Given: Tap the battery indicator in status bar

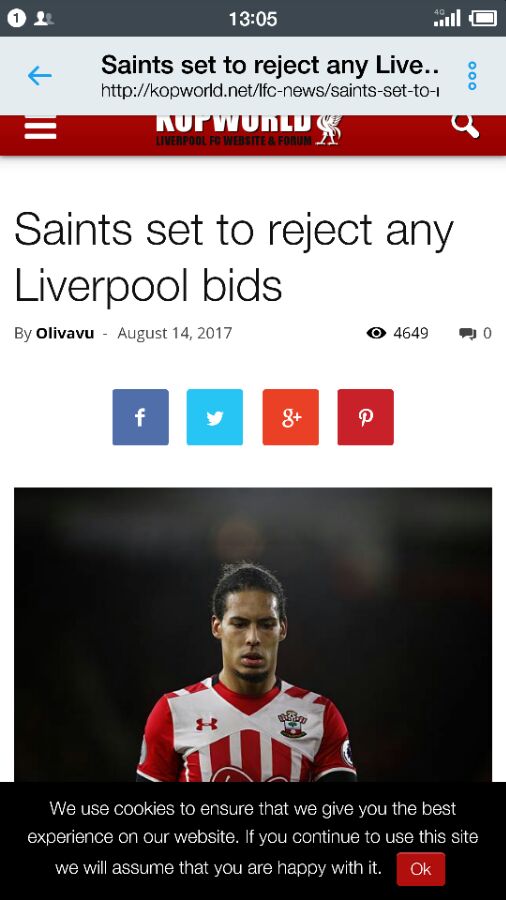Looking at the screenshot, I should 483,18.
